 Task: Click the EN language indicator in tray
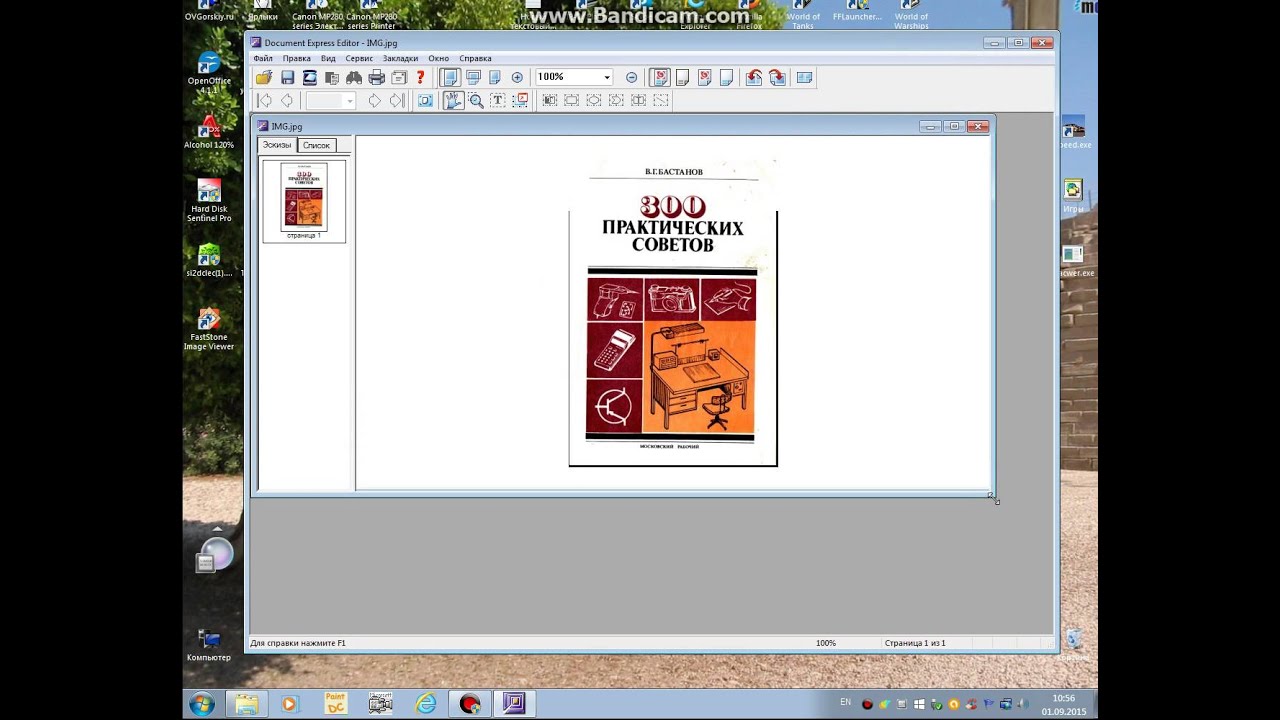pos(846,703)
